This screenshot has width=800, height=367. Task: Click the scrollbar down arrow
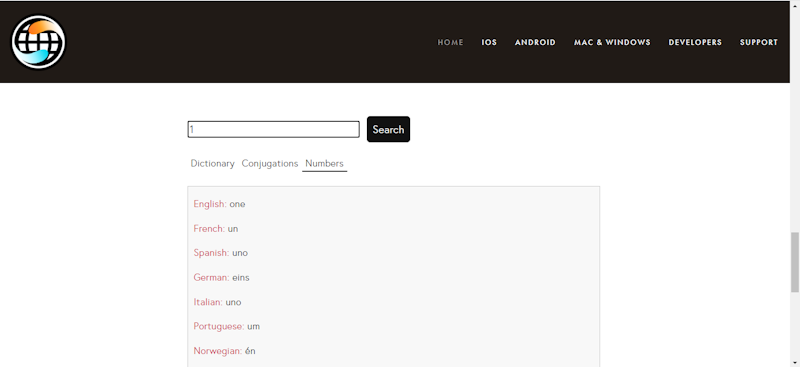[x=795, y=362]
